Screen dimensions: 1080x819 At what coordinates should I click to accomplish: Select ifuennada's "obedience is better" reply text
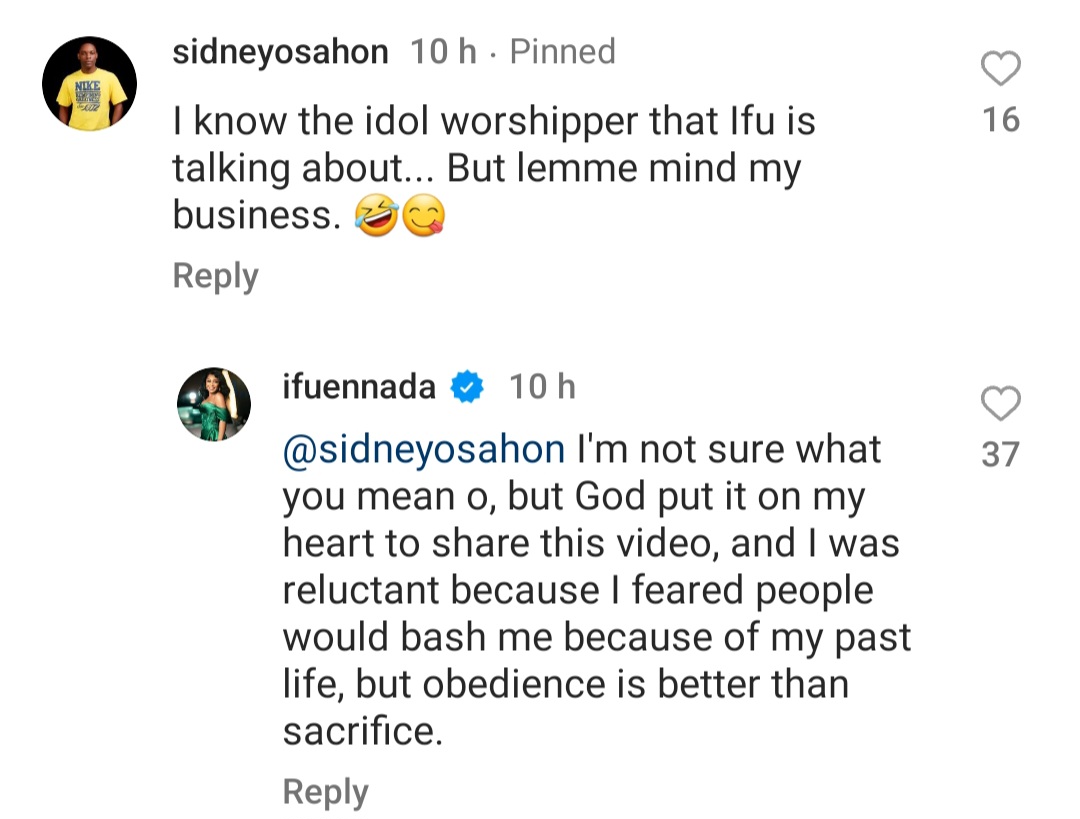point(565,685)
